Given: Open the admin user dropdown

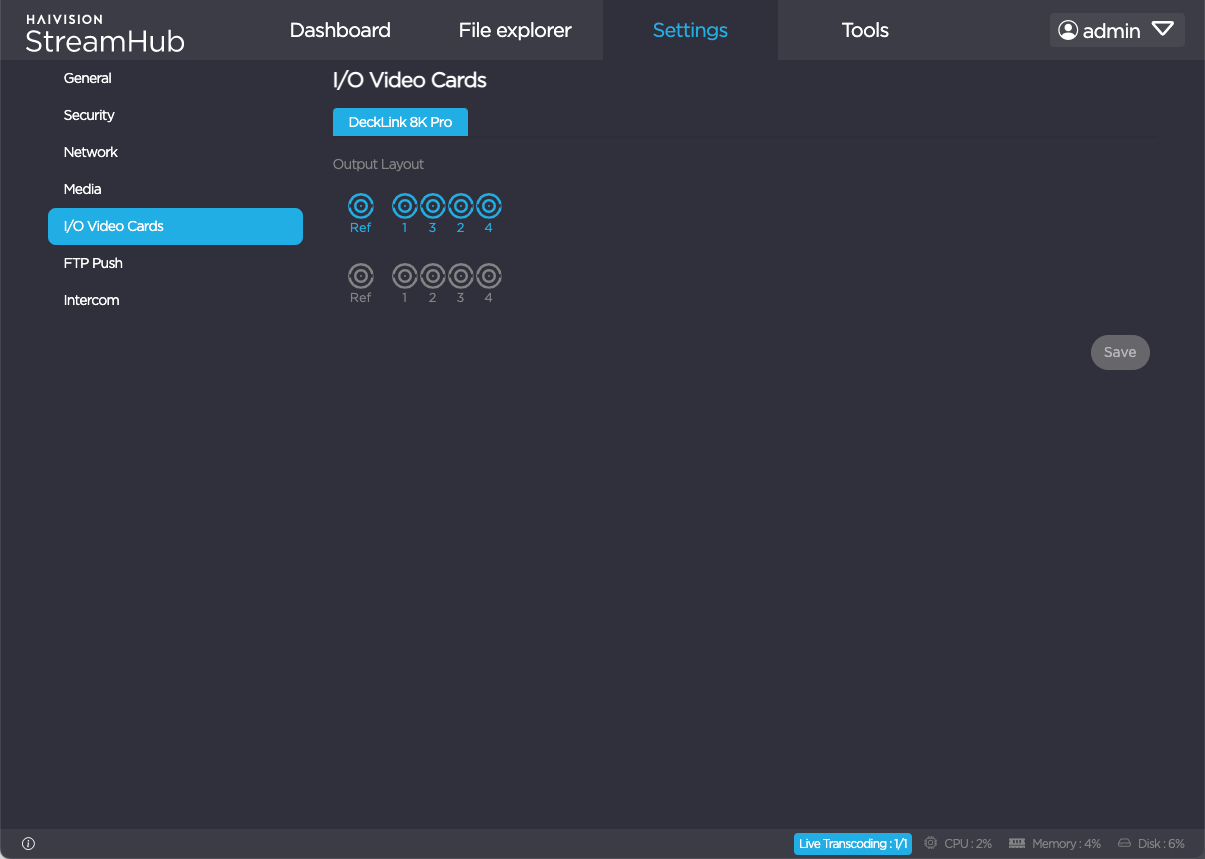Looking at the screenshot, I should [1163, 29].
